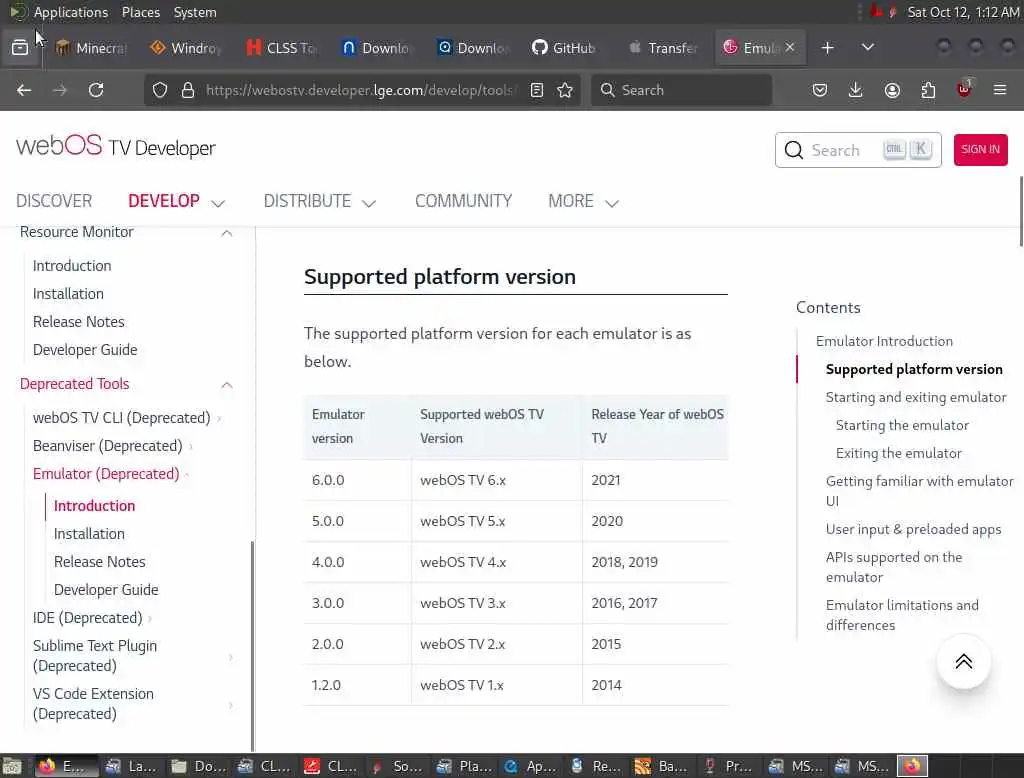Screen dimensions: 1024x778
Task: Open the System menu in top panel
Action: (x=195, y=12)
